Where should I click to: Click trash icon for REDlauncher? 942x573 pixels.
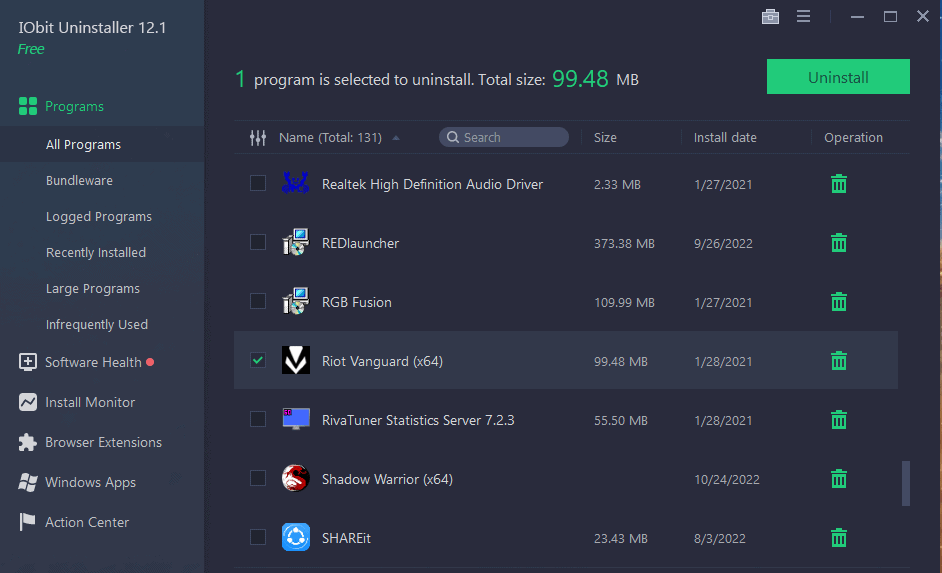pyautogui.click(x=839, y=243)
